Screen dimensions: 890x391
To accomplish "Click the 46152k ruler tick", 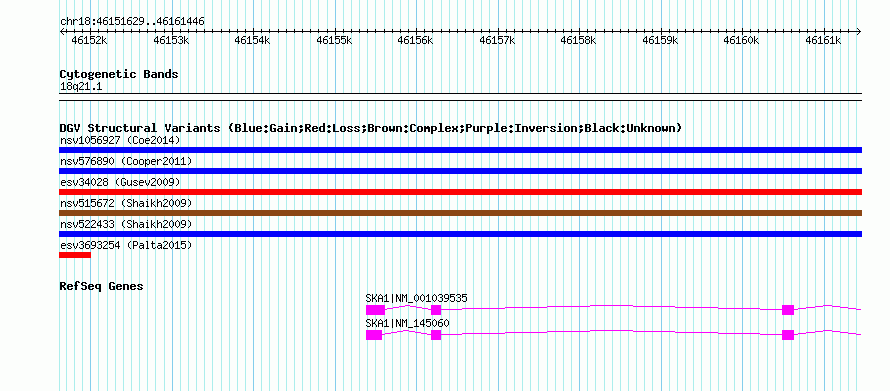I will tap(90, 40).
